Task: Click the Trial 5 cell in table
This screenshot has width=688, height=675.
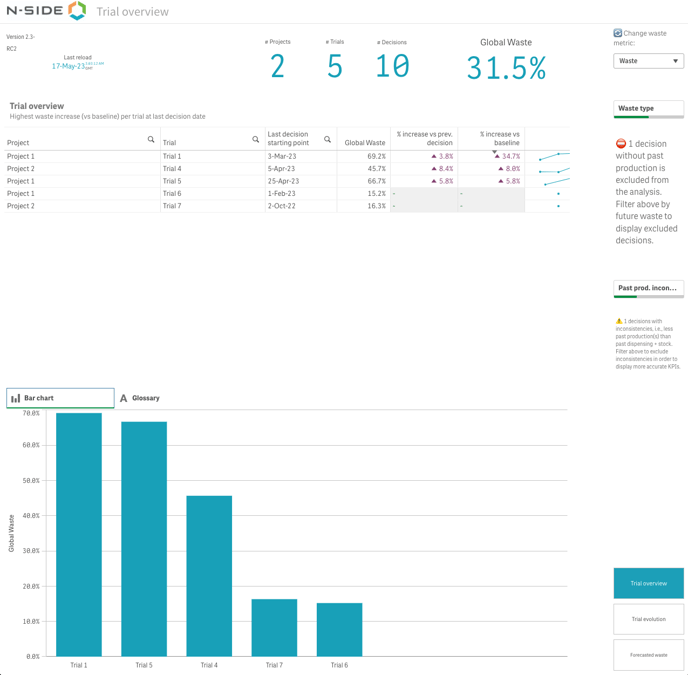Action: click(x=172, y=181)
